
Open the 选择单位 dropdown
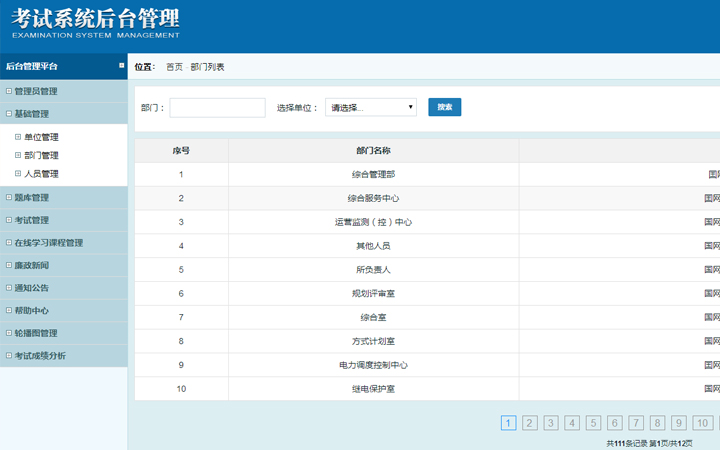371,107
